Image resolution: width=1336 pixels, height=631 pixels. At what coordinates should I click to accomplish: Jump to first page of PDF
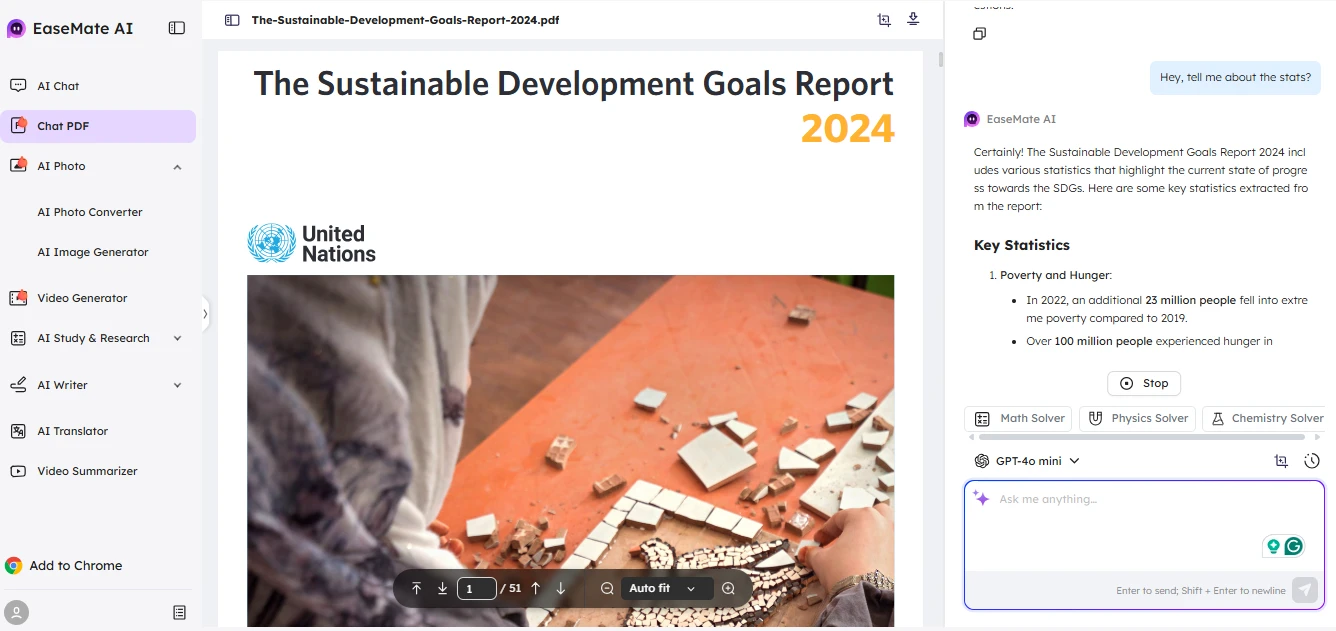point(417,588)
